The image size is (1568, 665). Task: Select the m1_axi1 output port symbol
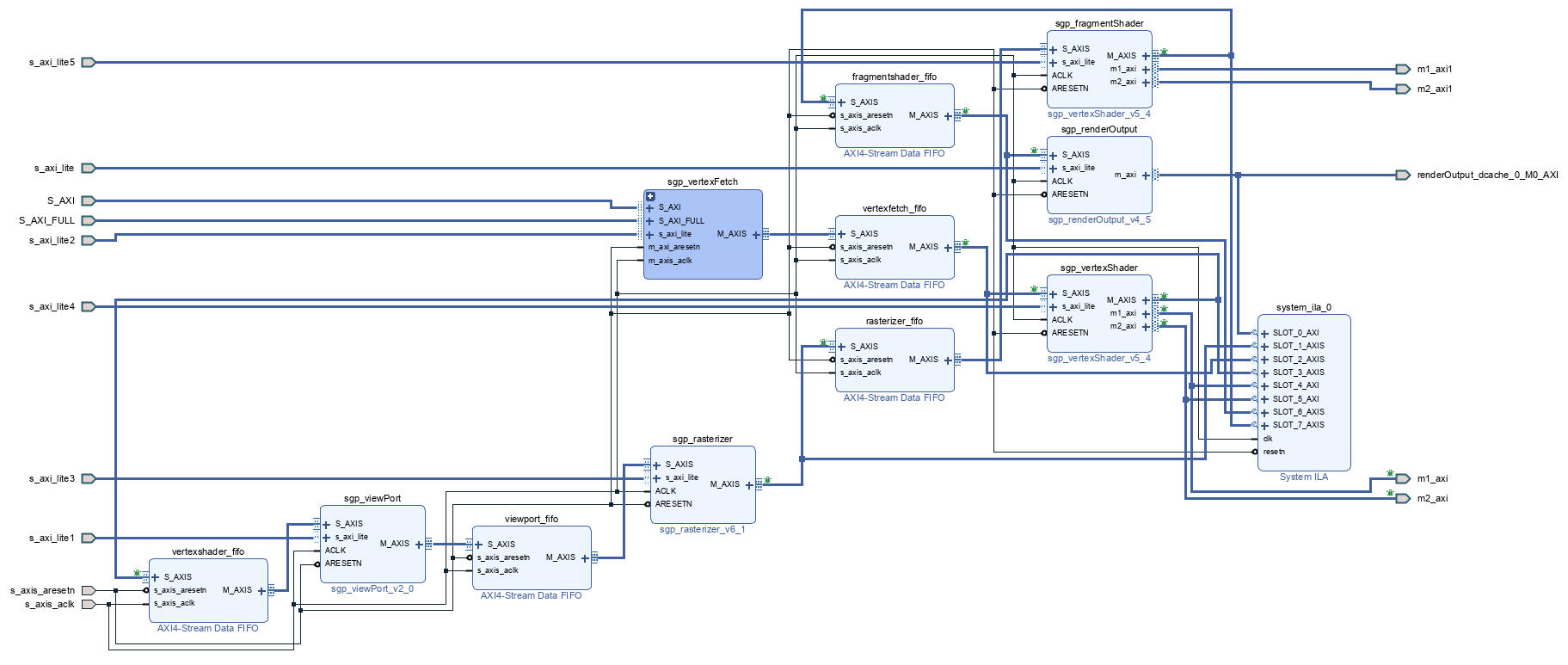(x=1403, y=69)
